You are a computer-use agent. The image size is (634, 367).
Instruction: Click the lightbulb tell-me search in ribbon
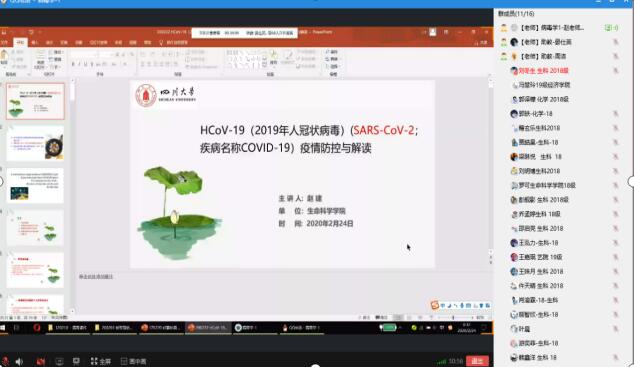(173, 42)
